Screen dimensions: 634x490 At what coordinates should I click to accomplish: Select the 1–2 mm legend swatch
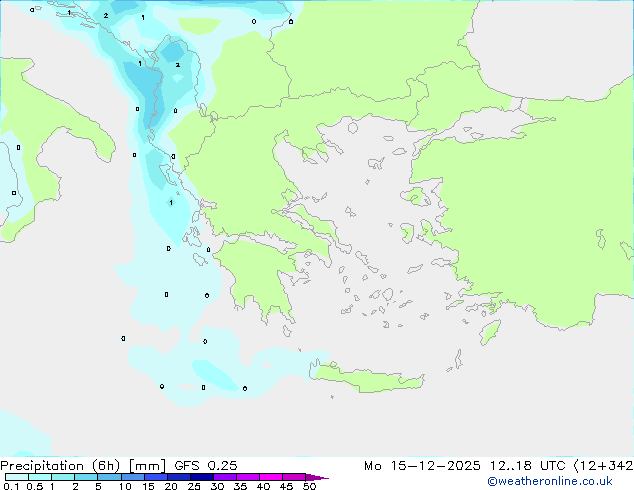tap(63, 477)
